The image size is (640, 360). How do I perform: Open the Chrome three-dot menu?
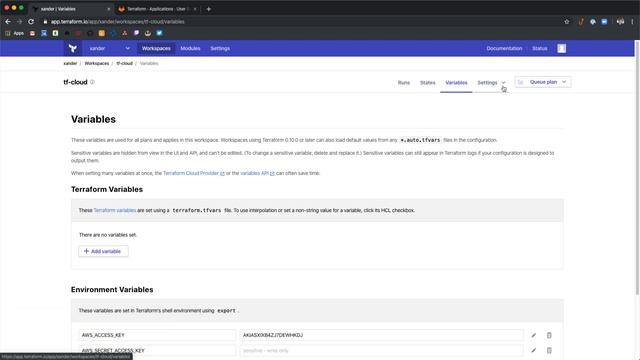[633, 22]
